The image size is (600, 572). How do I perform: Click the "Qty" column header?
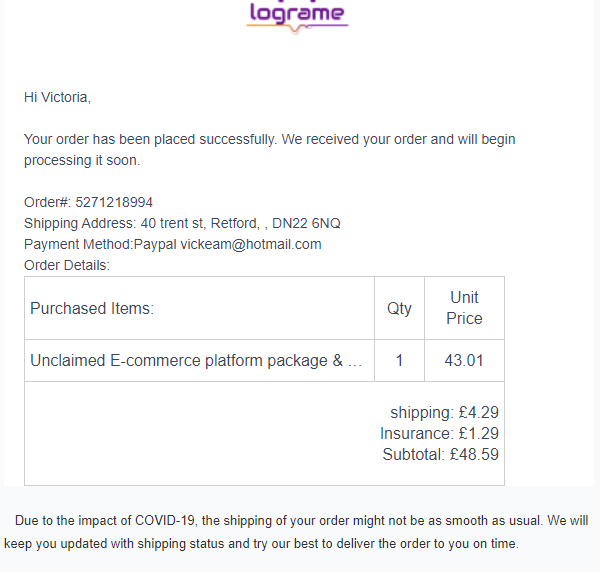pyautogui.click(x=399, y=308)
